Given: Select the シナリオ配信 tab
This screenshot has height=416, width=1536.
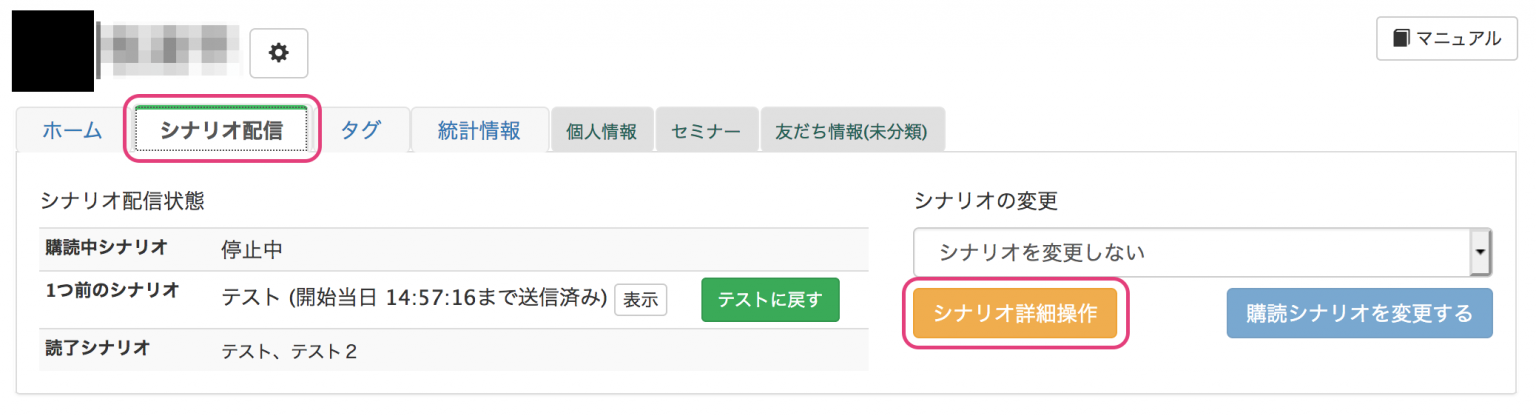Looking at the screenshot, I should 222,129.
